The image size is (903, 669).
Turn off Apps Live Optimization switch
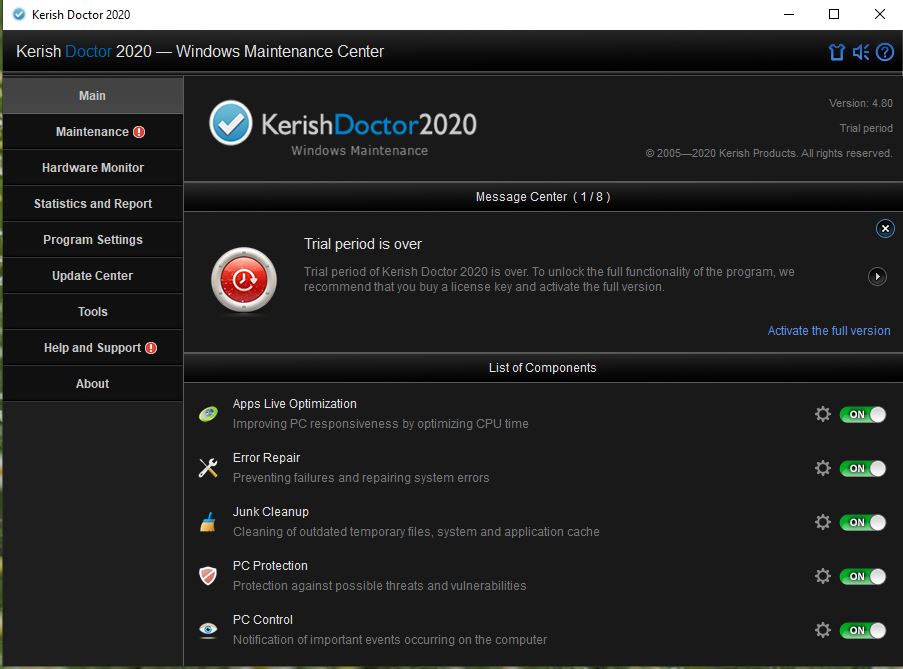(862, 415)
